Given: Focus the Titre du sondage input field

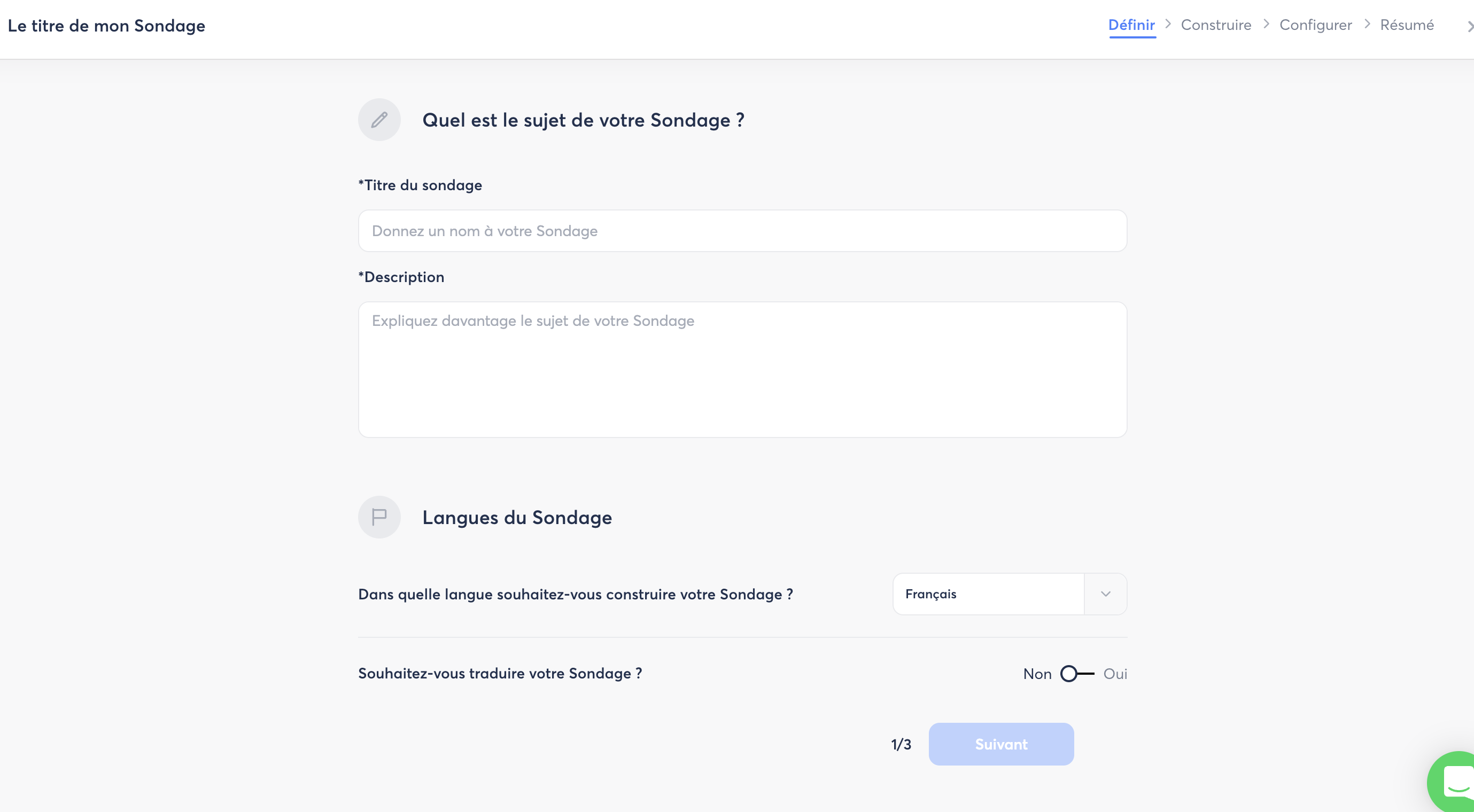Looking at the screenshot, I should pyautogui.click(x=742, y=231).
